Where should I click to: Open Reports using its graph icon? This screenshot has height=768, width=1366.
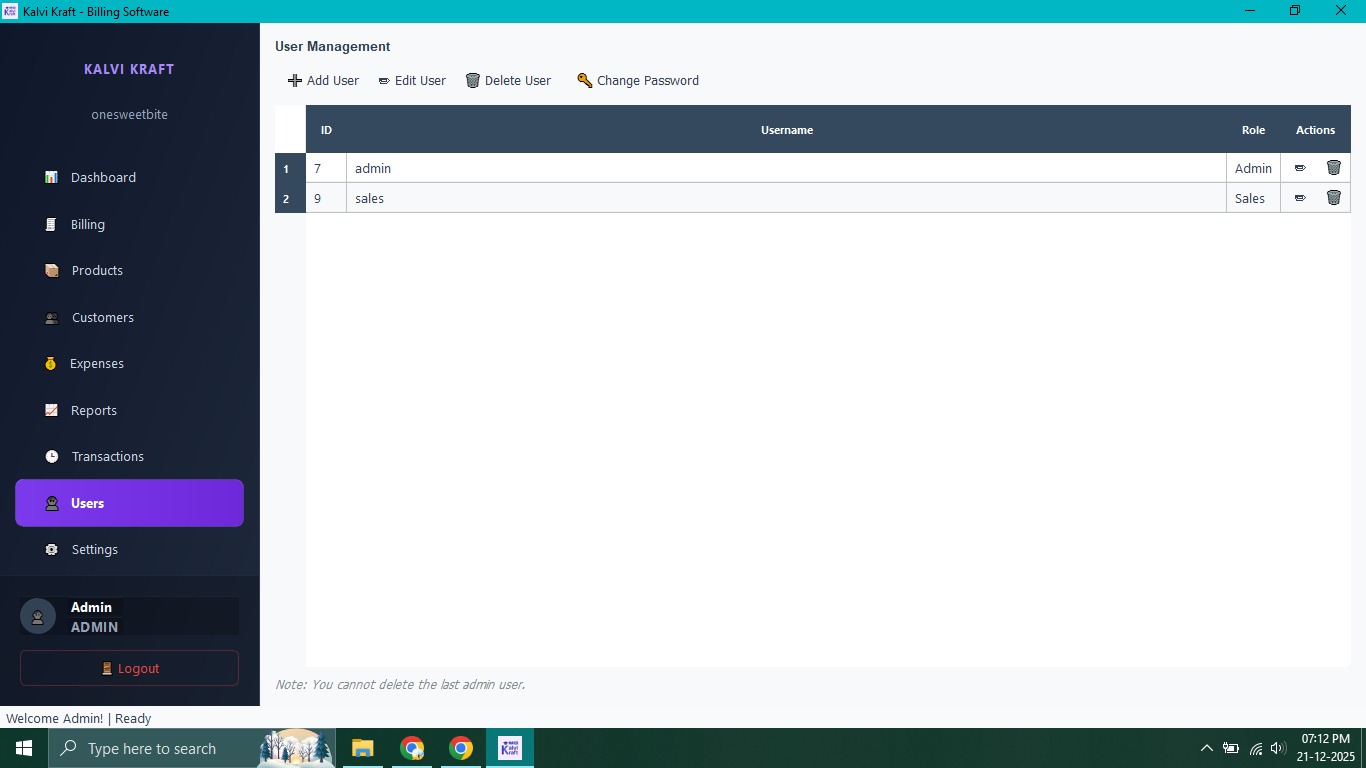pos(51,410)
